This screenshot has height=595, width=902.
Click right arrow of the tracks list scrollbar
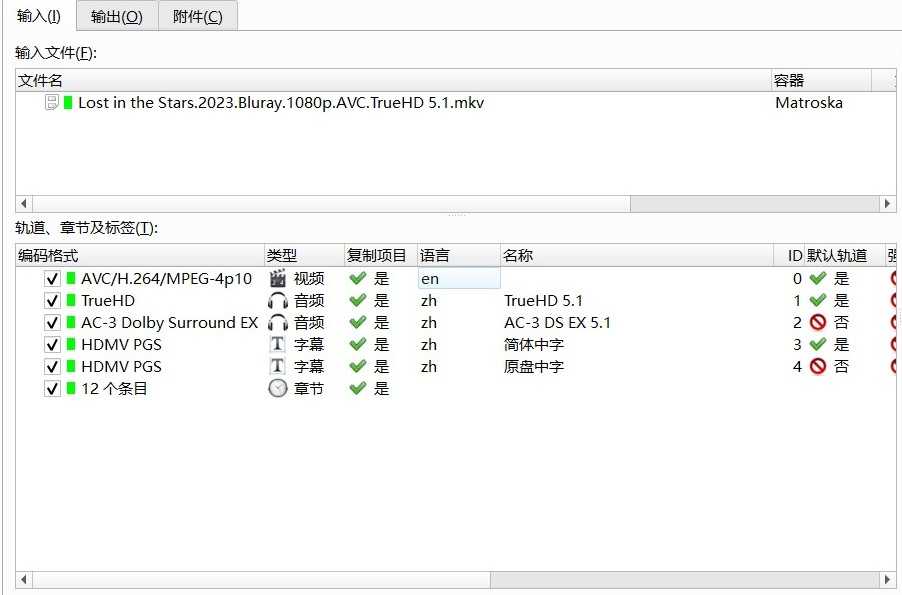[888, 579]
